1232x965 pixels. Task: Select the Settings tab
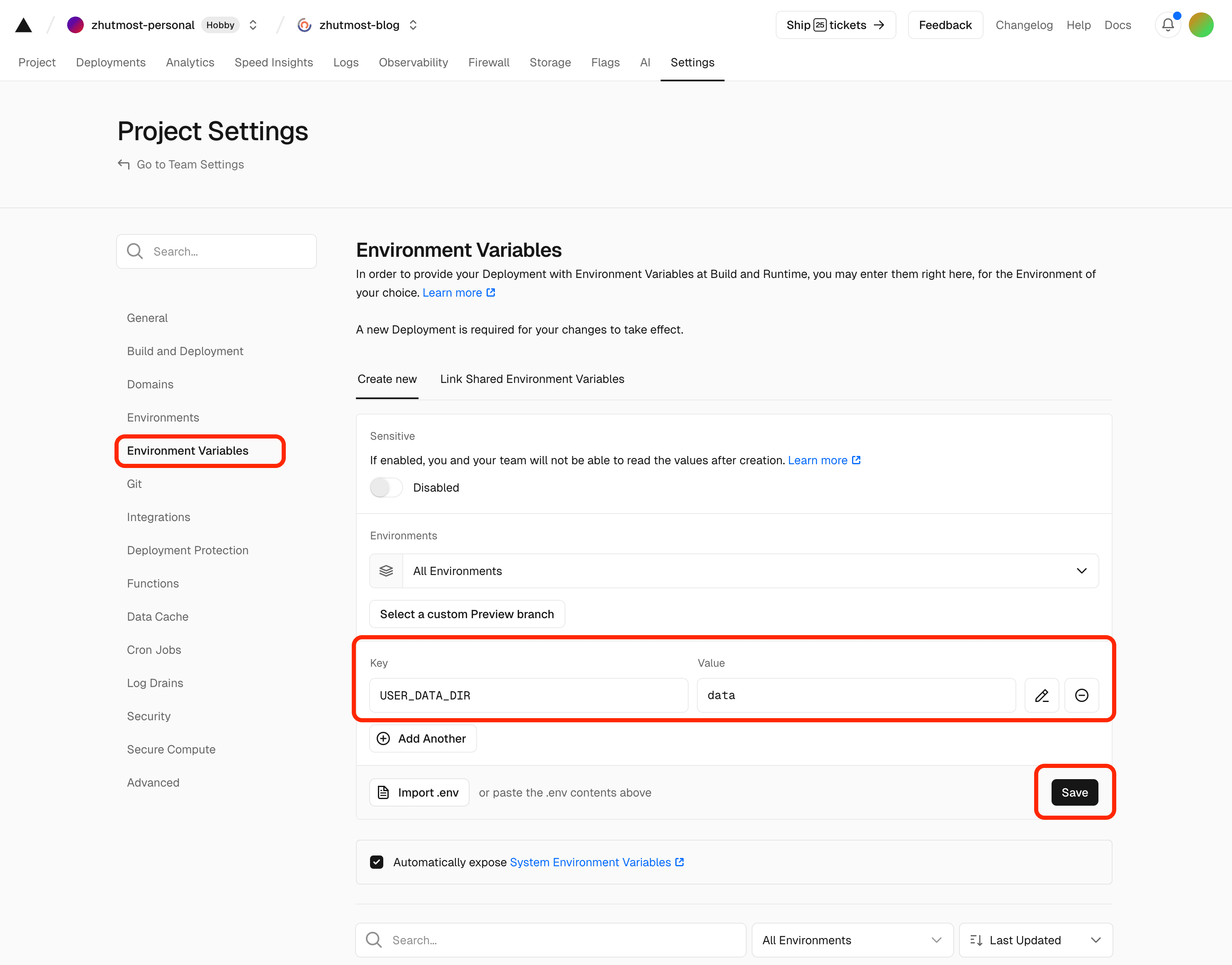[x=692, y=62]
